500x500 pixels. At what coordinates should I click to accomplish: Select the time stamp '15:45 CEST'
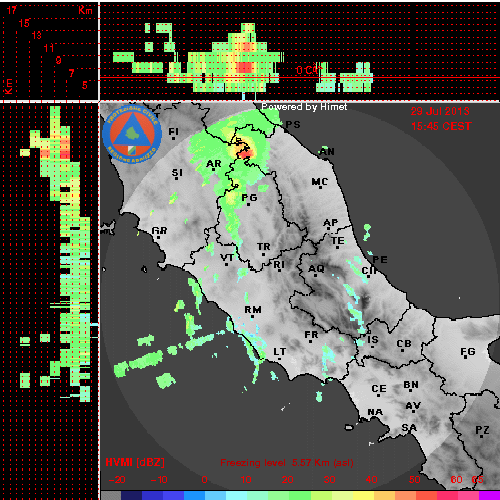click(x=441, y=126)
